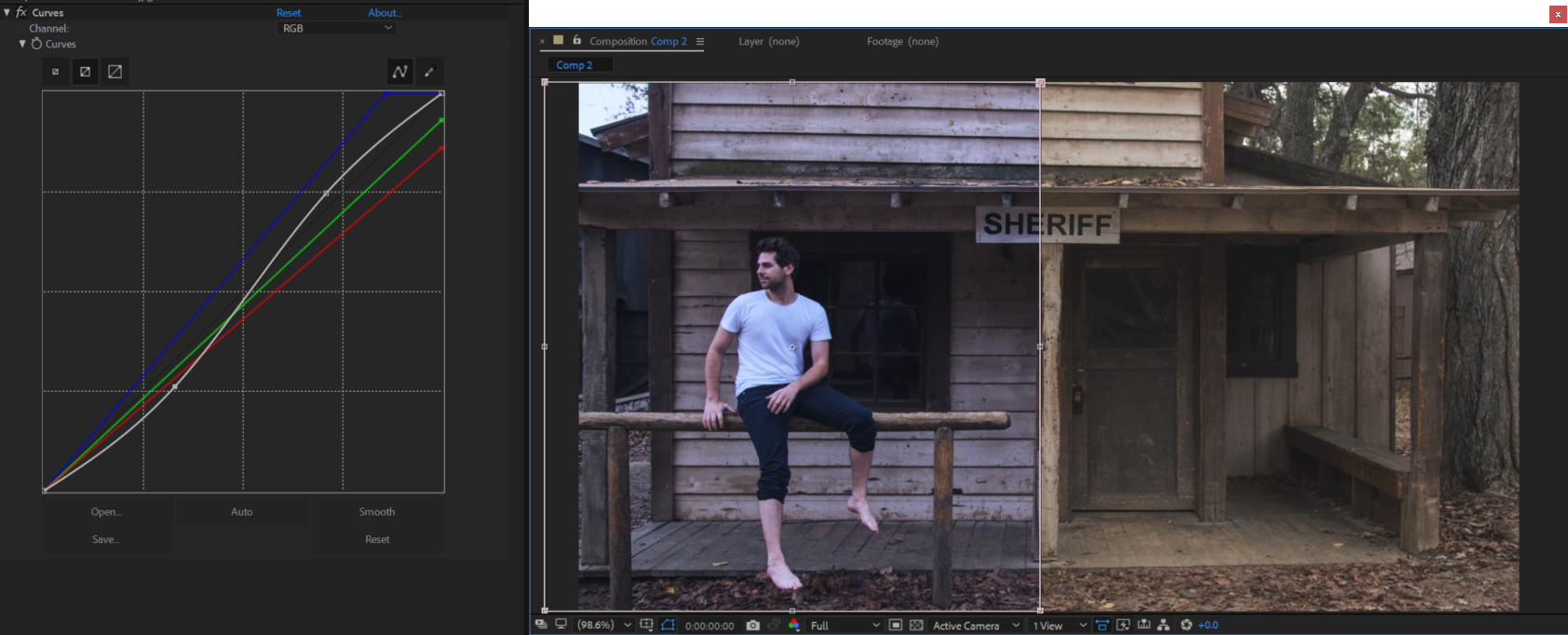
Task: Click the Take Snapshot camera icon
Action: coord(753,625)
